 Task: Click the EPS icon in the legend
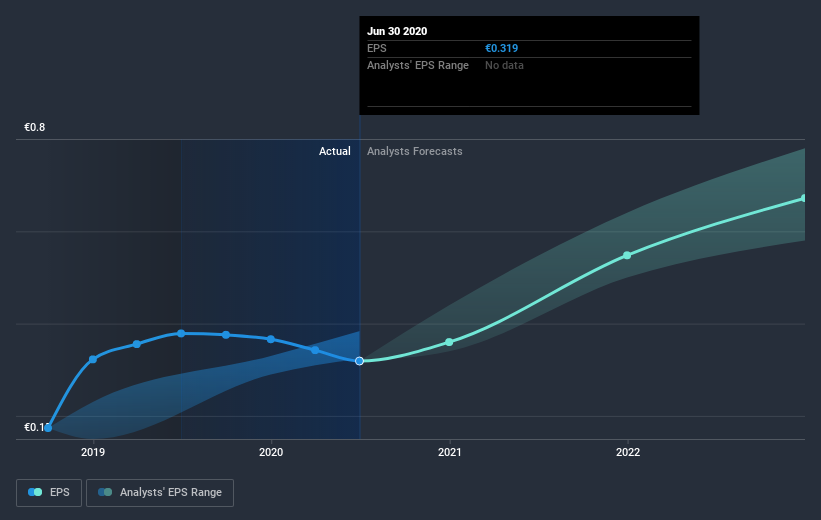click(x=35, y=492)
